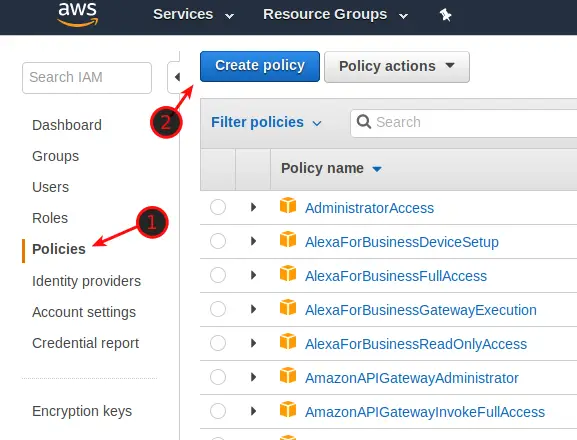Click the AlexaForBusinessGatewayExecution policy box icon
Image resolution: width=577 pixels, height=440 pixels.
click(288, 307)
